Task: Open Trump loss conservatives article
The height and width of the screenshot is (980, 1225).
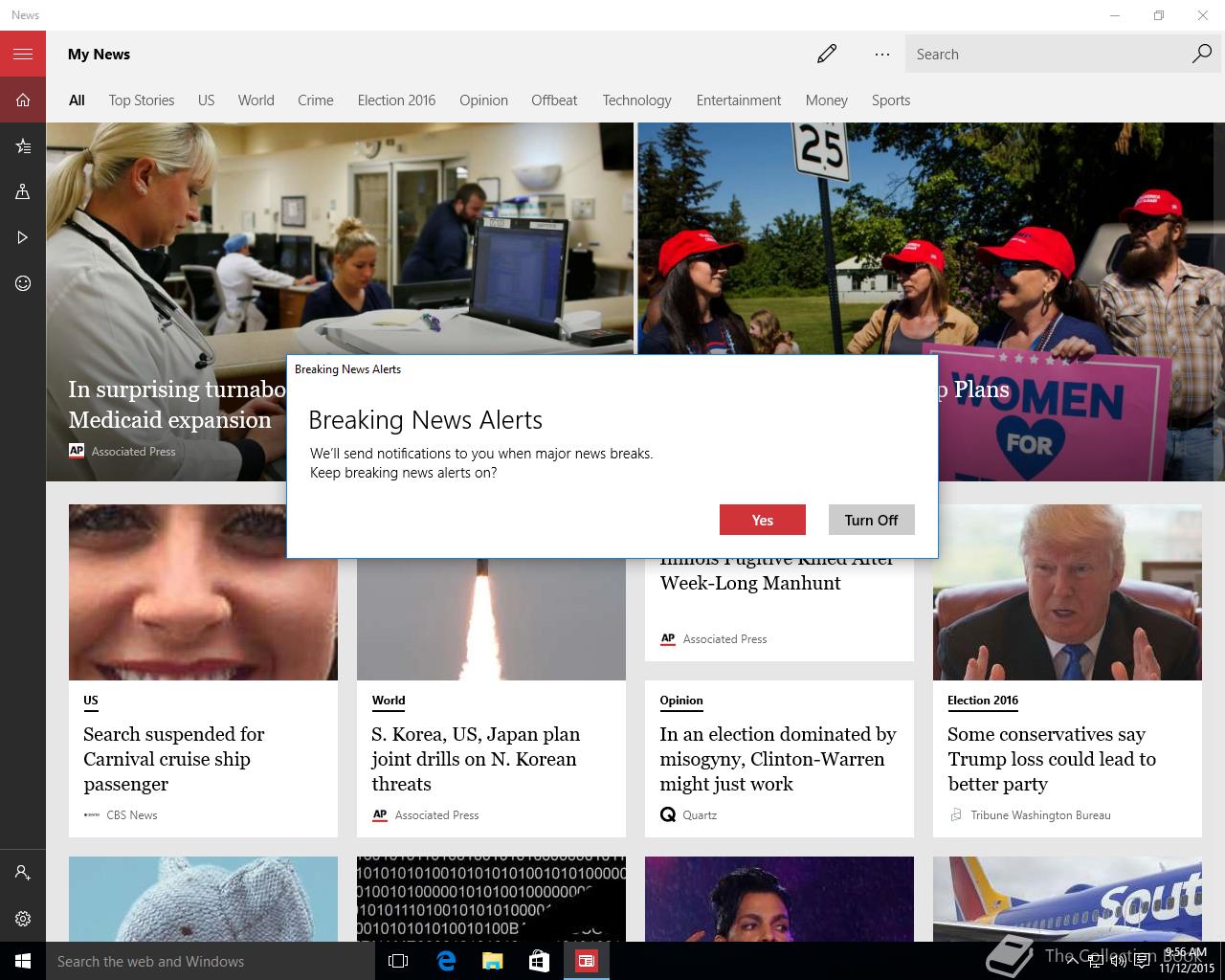Action: (1052, 759)
